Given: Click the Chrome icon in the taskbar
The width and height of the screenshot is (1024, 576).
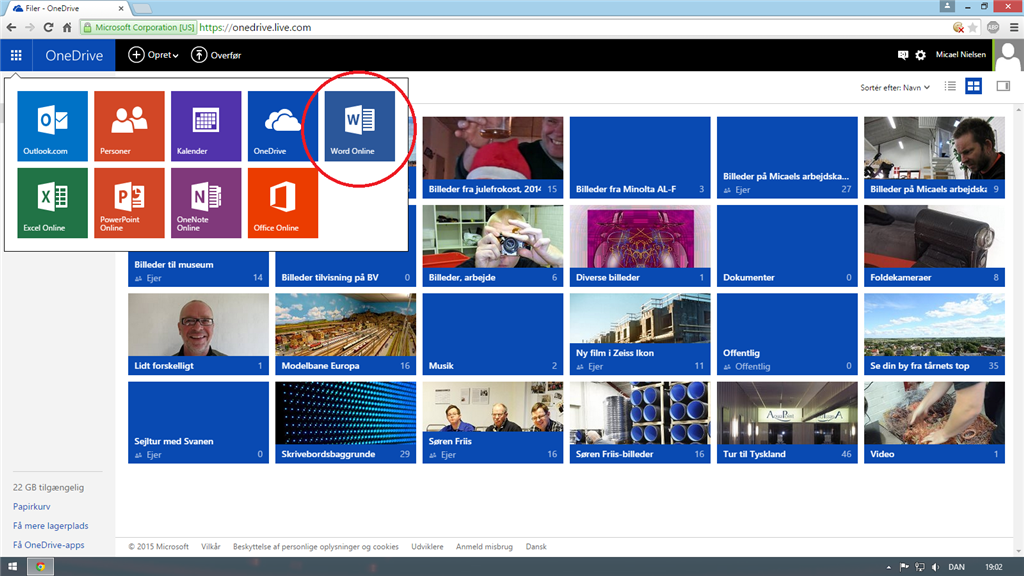Looking at the screenshot, I should (40, 566).
